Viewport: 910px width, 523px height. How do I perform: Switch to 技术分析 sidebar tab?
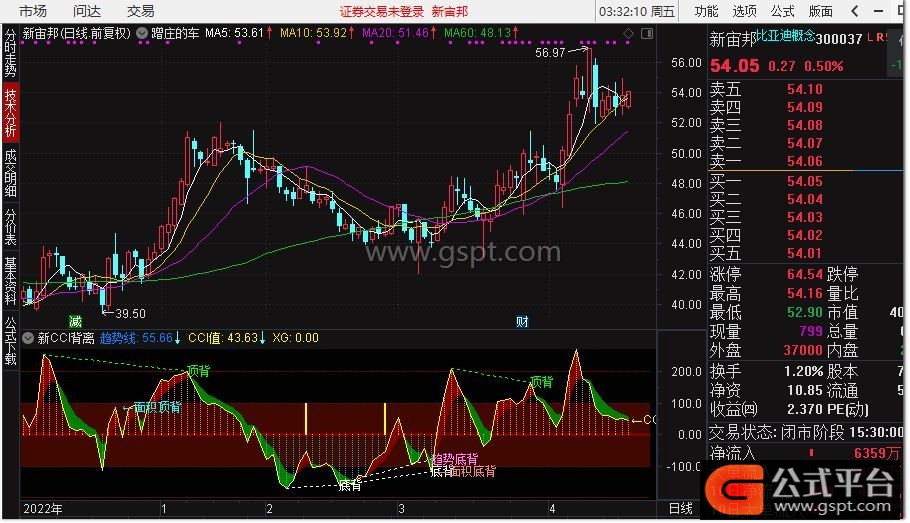(10, 112)
